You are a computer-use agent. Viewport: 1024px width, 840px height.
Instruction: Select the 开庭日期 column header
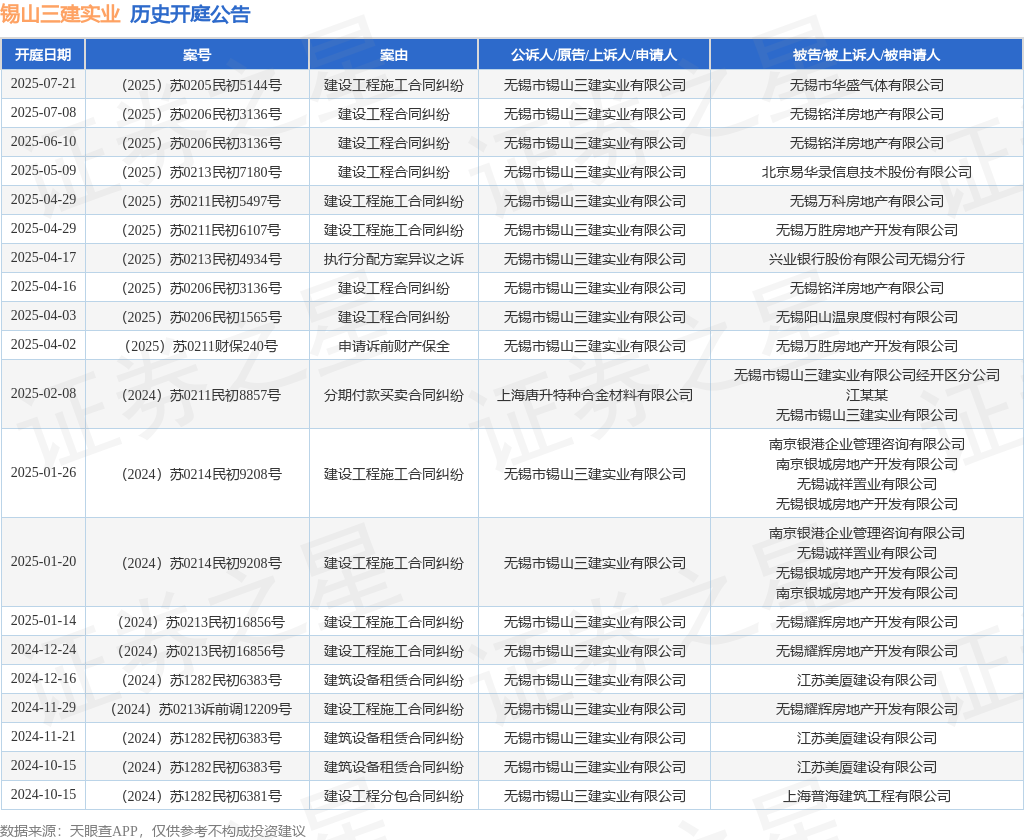click(43, 55)
